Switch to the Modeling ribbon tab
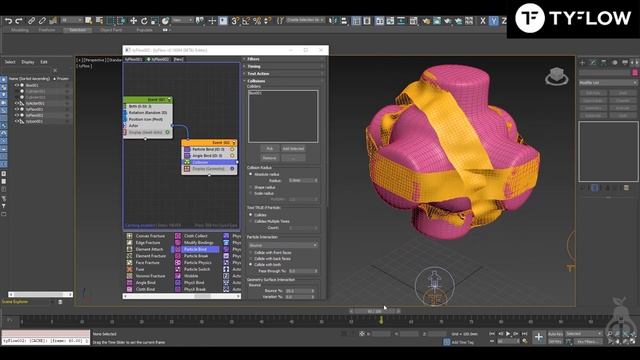This screenshot has height=360, width=640. click(20, 30)
